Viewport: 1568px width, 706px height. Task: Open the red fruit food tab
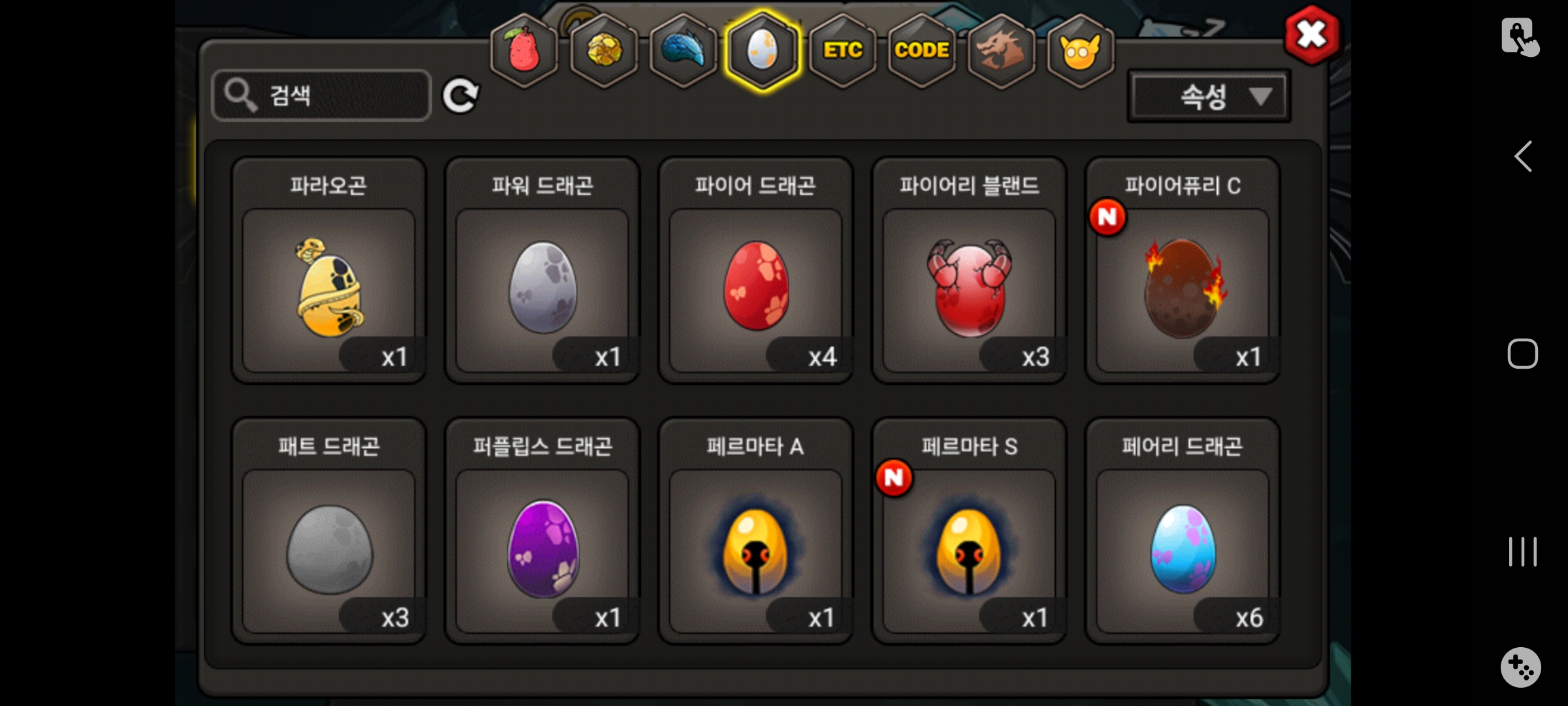tap(524, 50)
